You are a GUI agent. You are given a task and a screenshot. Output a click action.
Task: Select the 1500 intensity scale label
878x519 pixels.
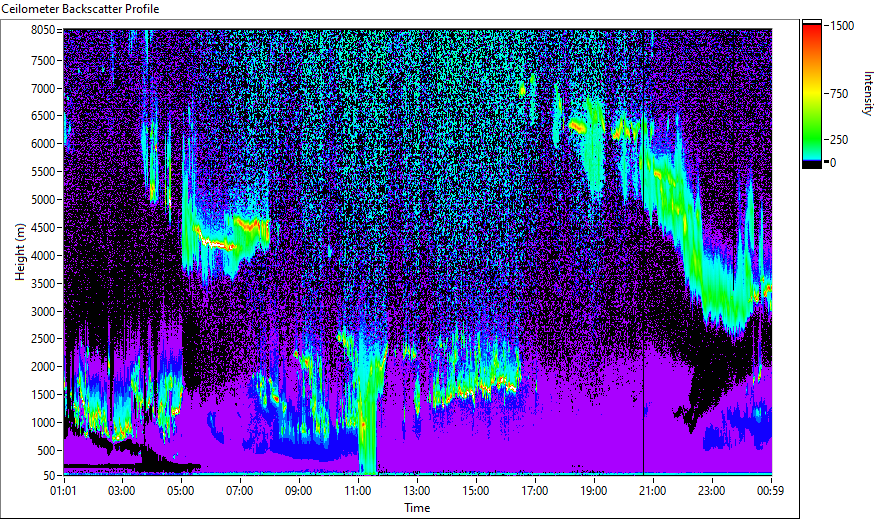click(842, 26)
